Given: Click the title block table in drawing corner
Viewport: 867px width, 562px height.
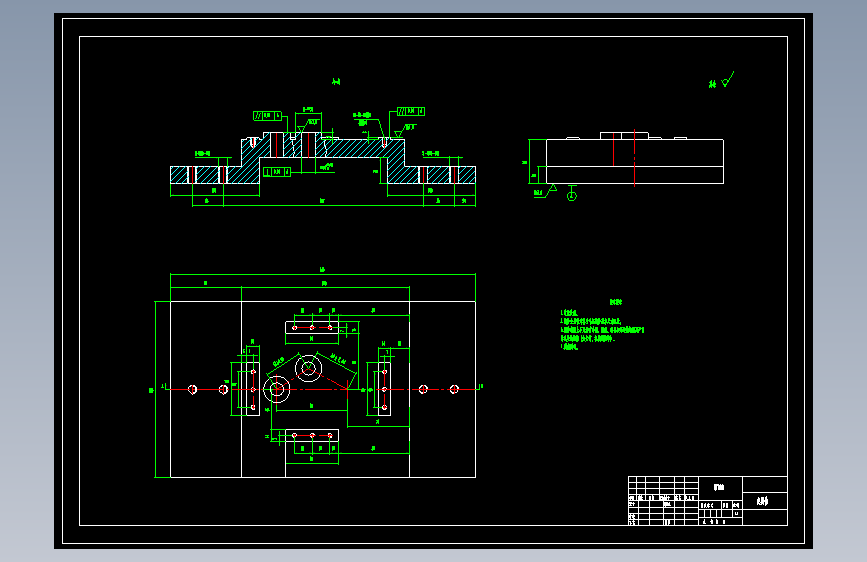Looking at the screenshot, I should click(x=708, y=501).
